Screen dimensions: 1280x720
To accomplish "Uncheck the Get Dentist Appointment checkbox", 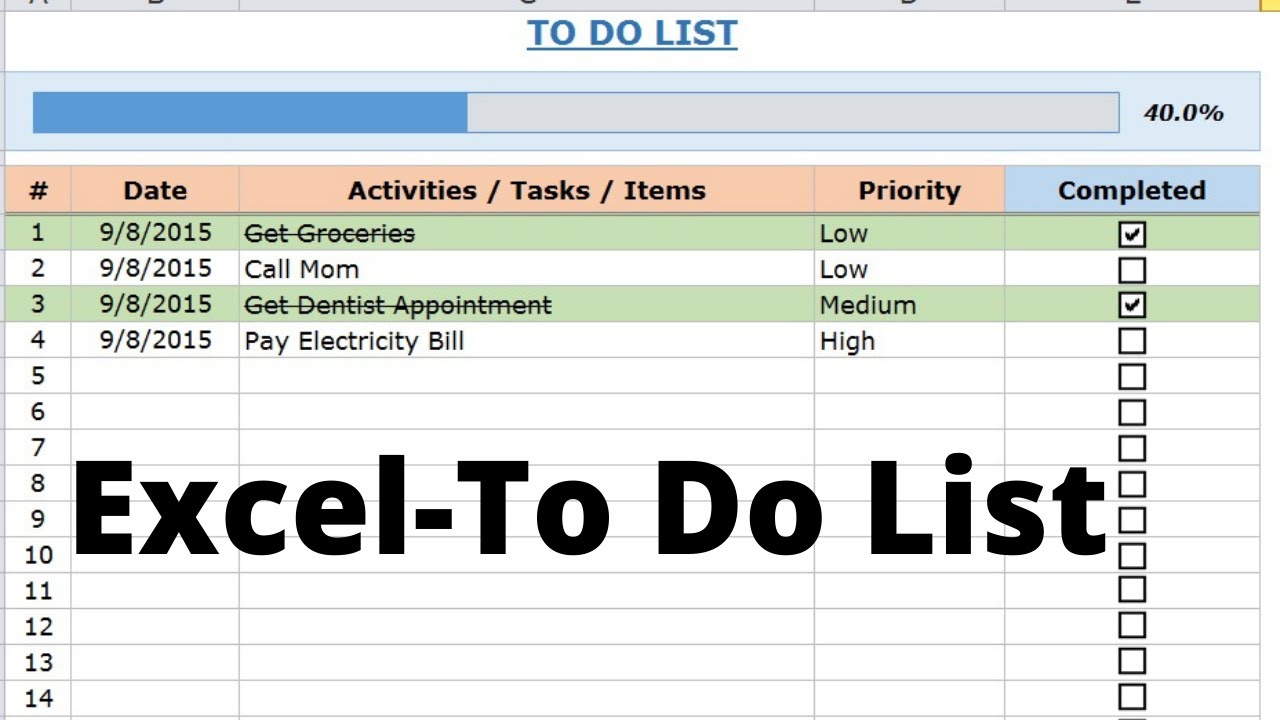I will tap(1132, 305).
